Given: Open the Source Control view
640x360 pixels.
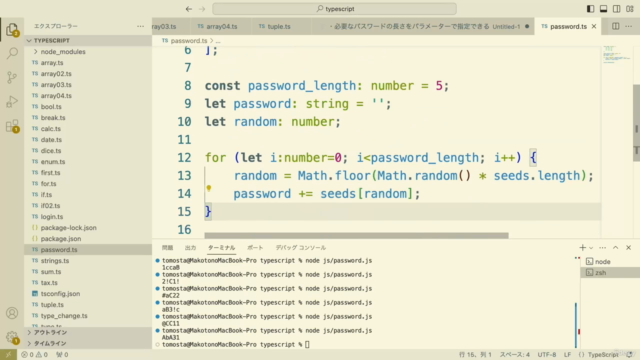Looking at the screenshot, I should [x=12, y=77].
